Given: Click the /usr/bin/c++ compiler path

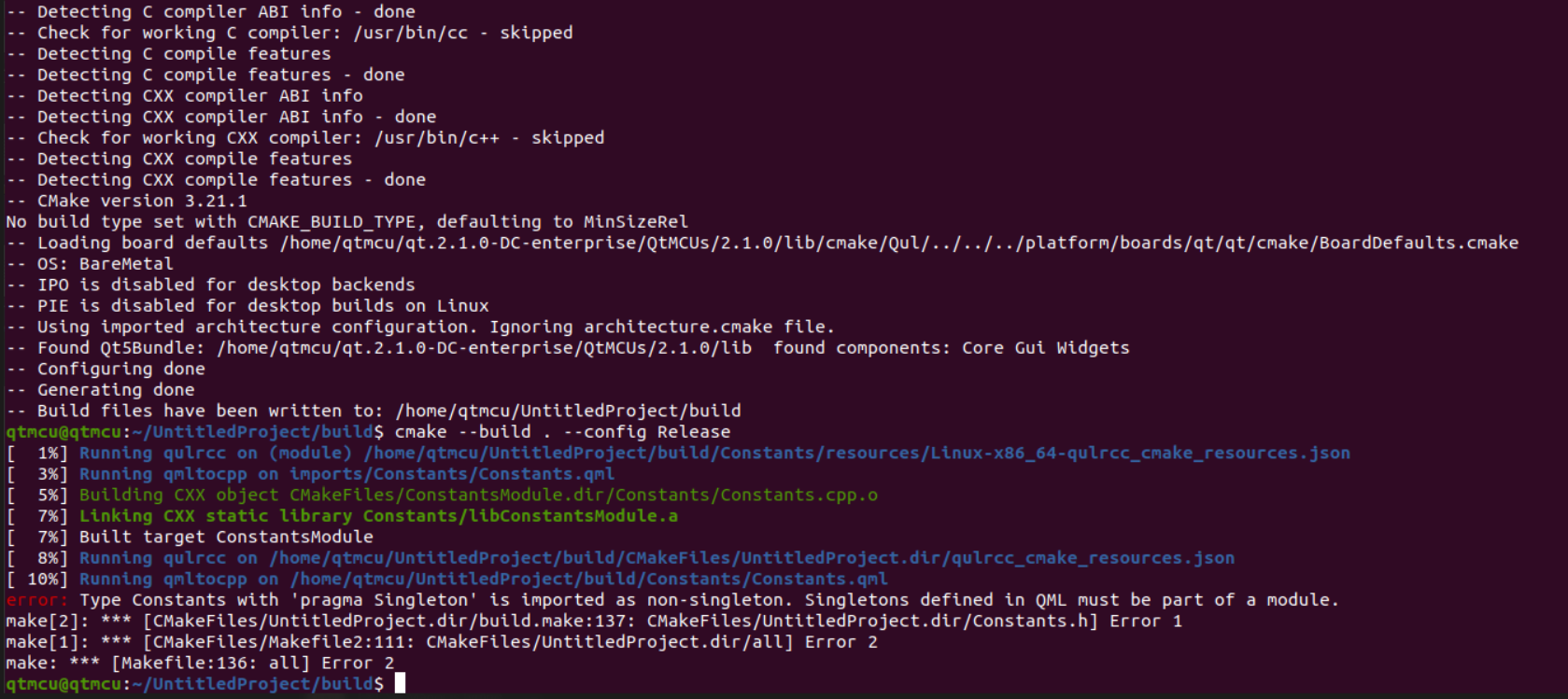Looking at the screenshot, I should (436, 138).
